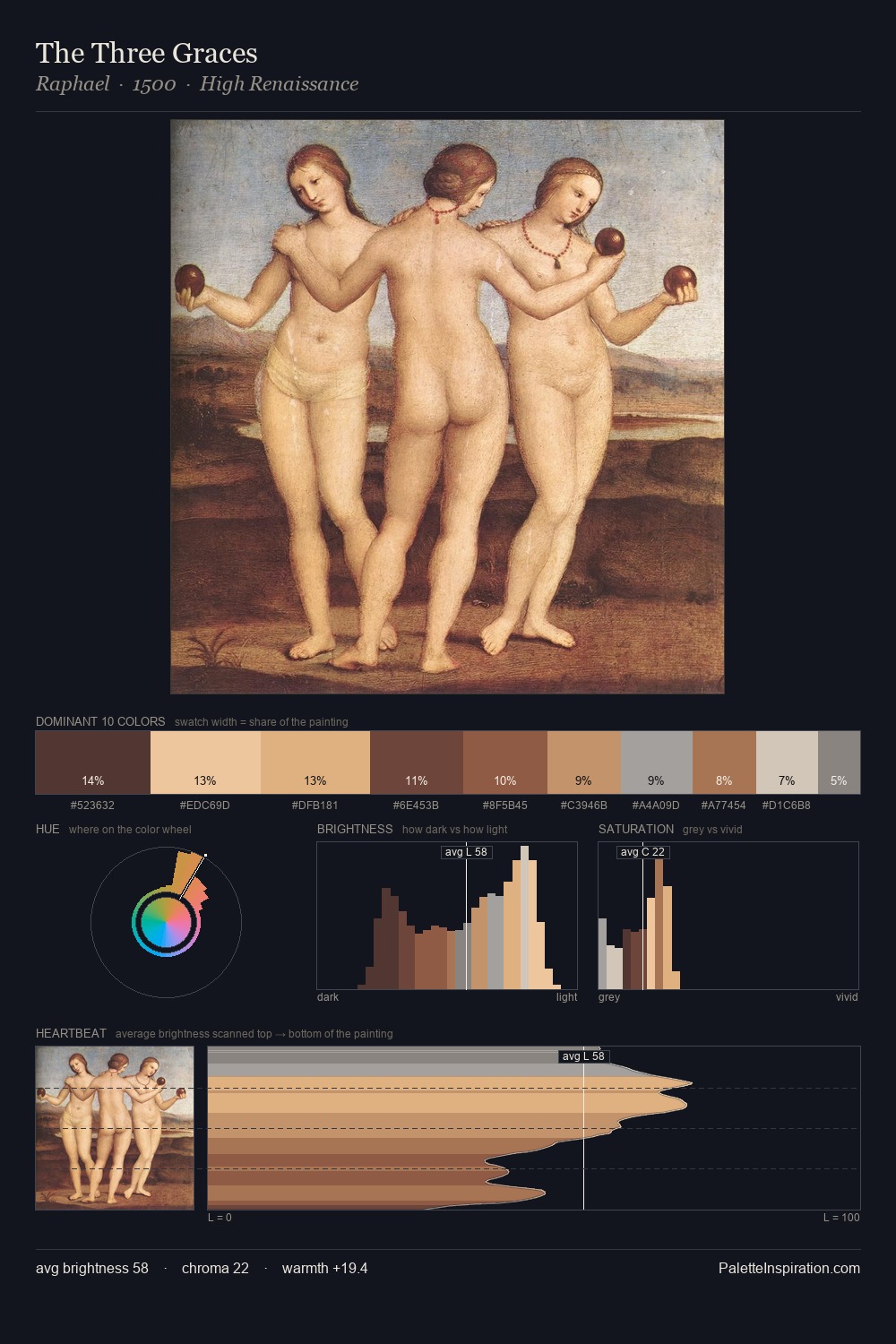Click the 'HEARTBEAT' section heading
Viewport: 896px width, 1344px height.
(x=71, y=1033)
